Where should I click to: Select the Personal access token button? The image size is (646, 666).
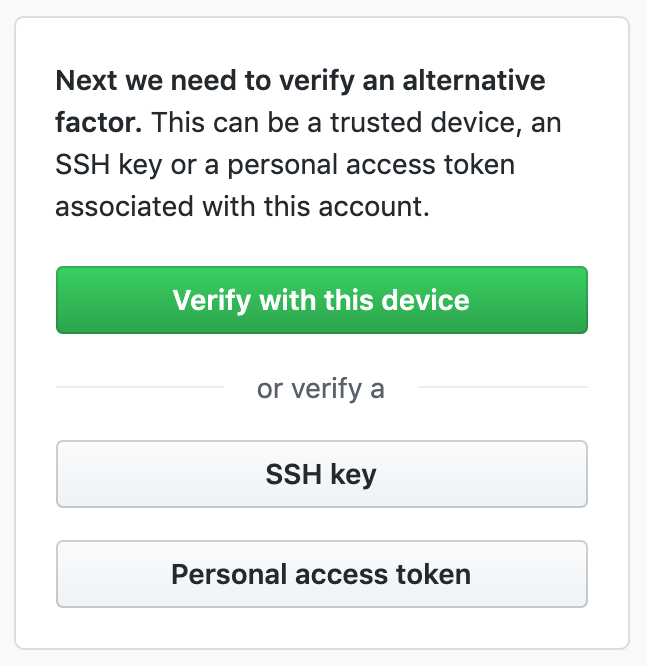pyautogui.click(x=321, y=574)
